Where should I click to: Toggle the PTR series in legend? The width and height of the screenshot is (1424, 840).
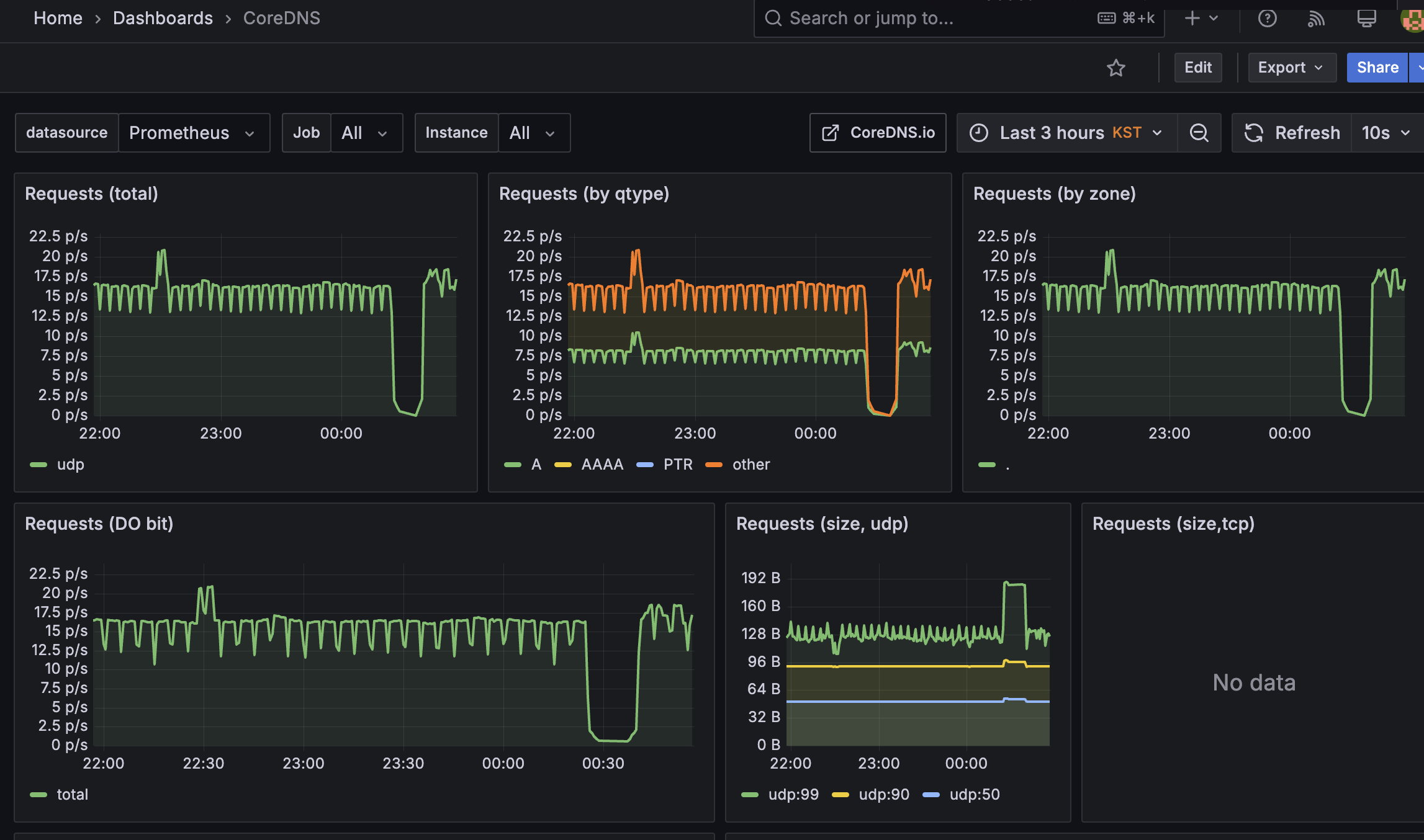tap(677, 464)
